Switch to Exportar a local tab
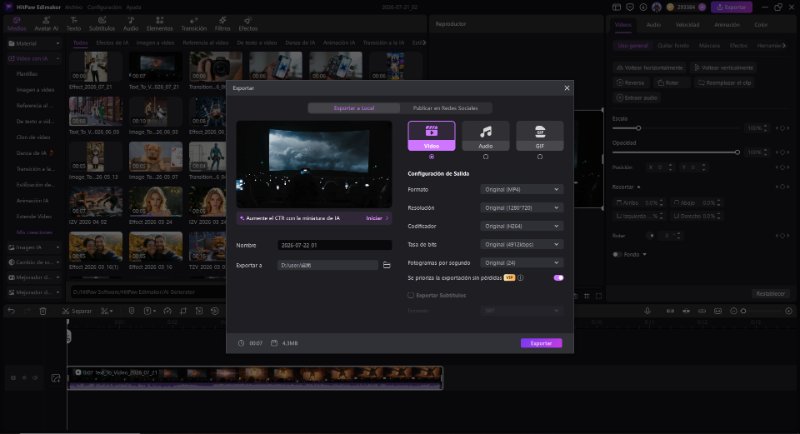 coord(354,108)
